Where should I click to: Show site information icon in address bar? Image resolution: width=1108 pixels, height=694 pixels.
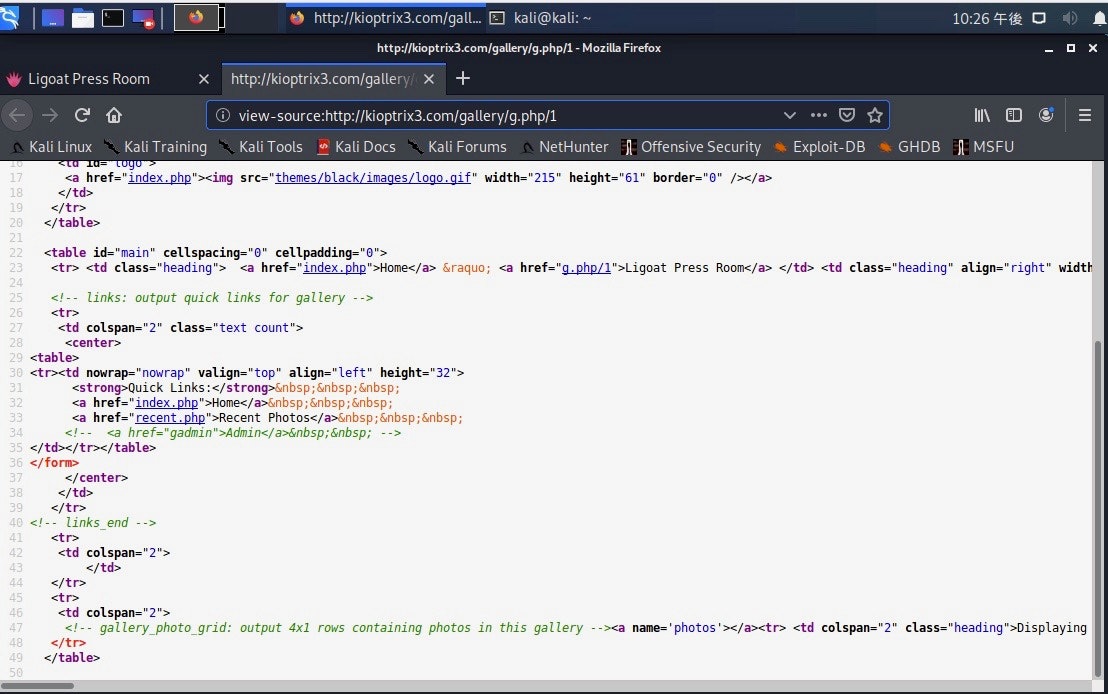coord(223,115)
